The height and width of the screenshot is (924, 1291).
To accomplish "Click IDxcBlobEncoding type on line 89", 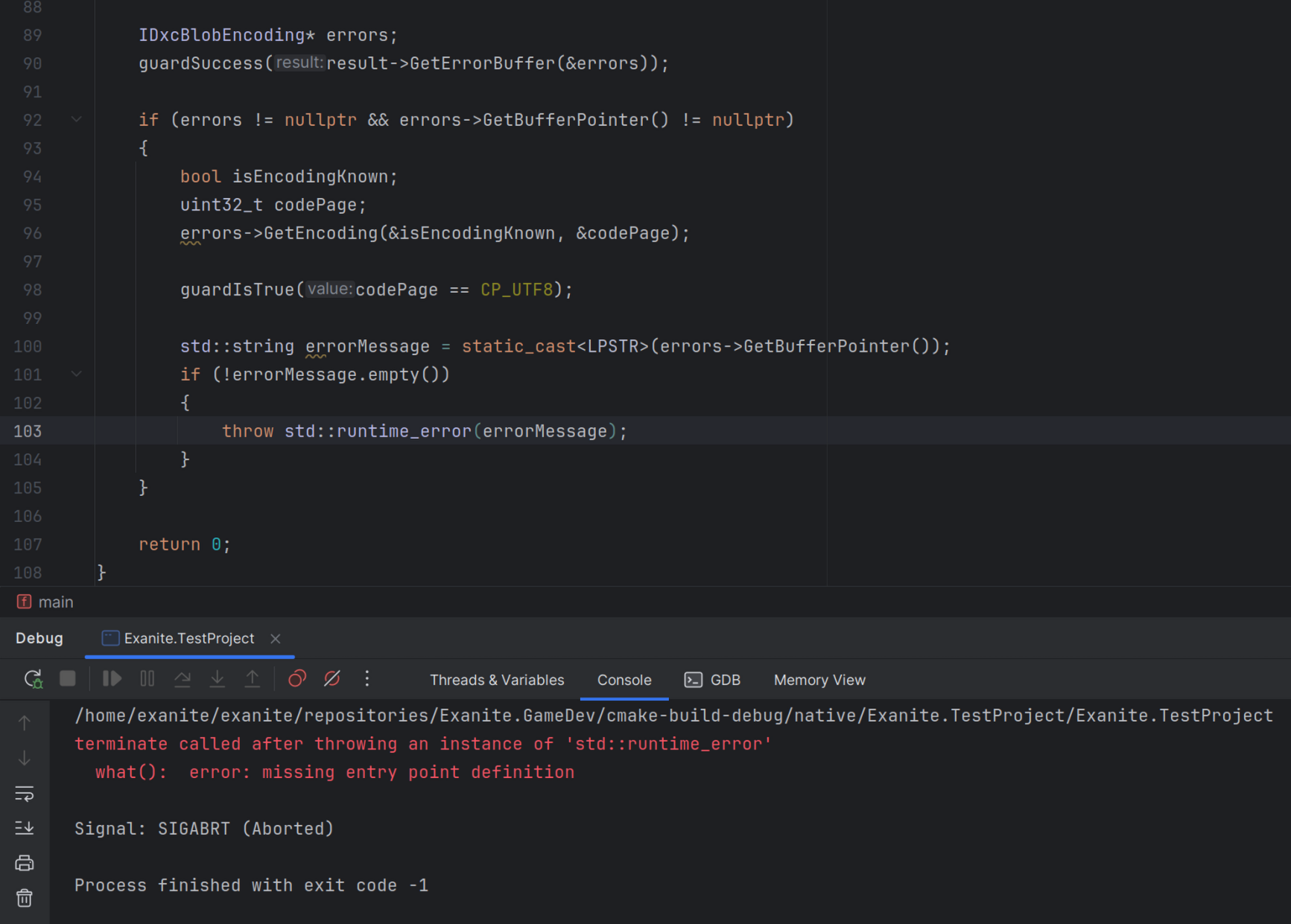I will coord(222,35).
